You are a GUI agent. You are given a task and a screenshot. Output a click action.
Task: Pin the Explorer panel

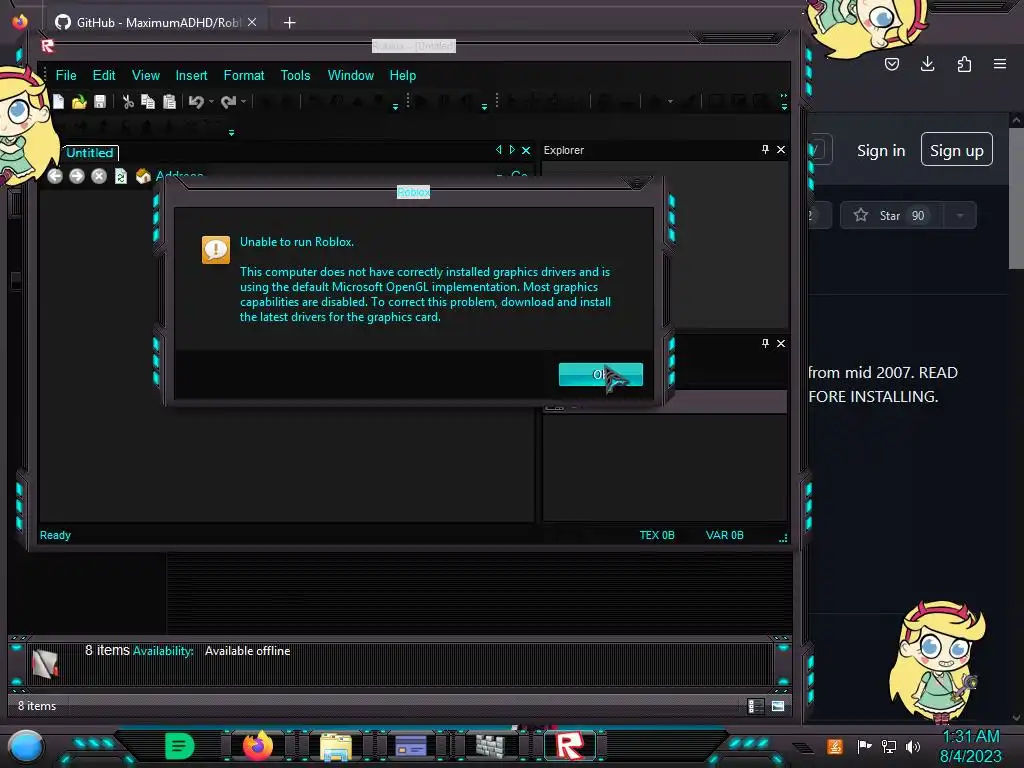tap(765, 150)
